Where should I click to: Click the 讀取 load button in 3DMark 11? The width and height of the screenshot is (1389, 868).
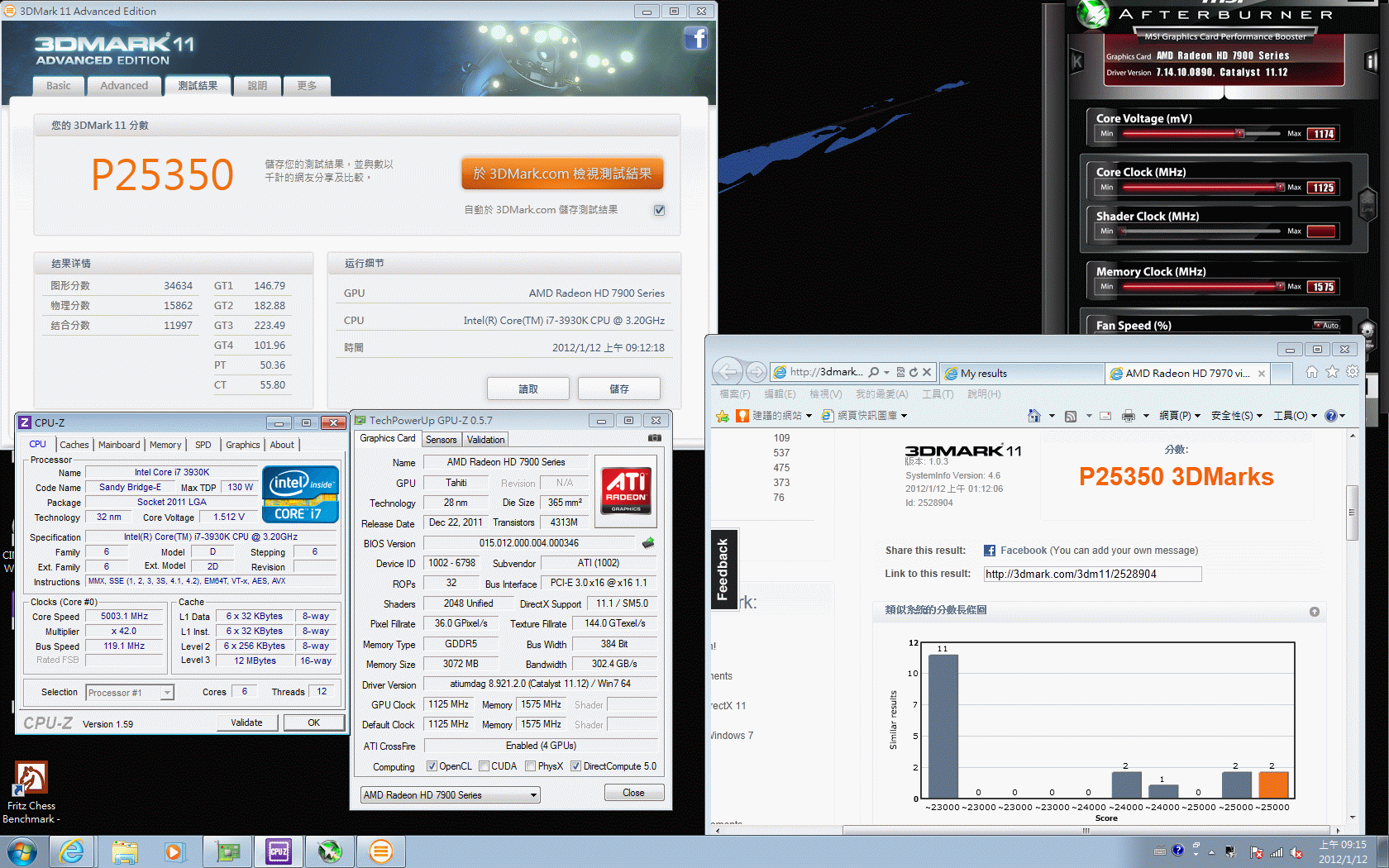[528, 389]
